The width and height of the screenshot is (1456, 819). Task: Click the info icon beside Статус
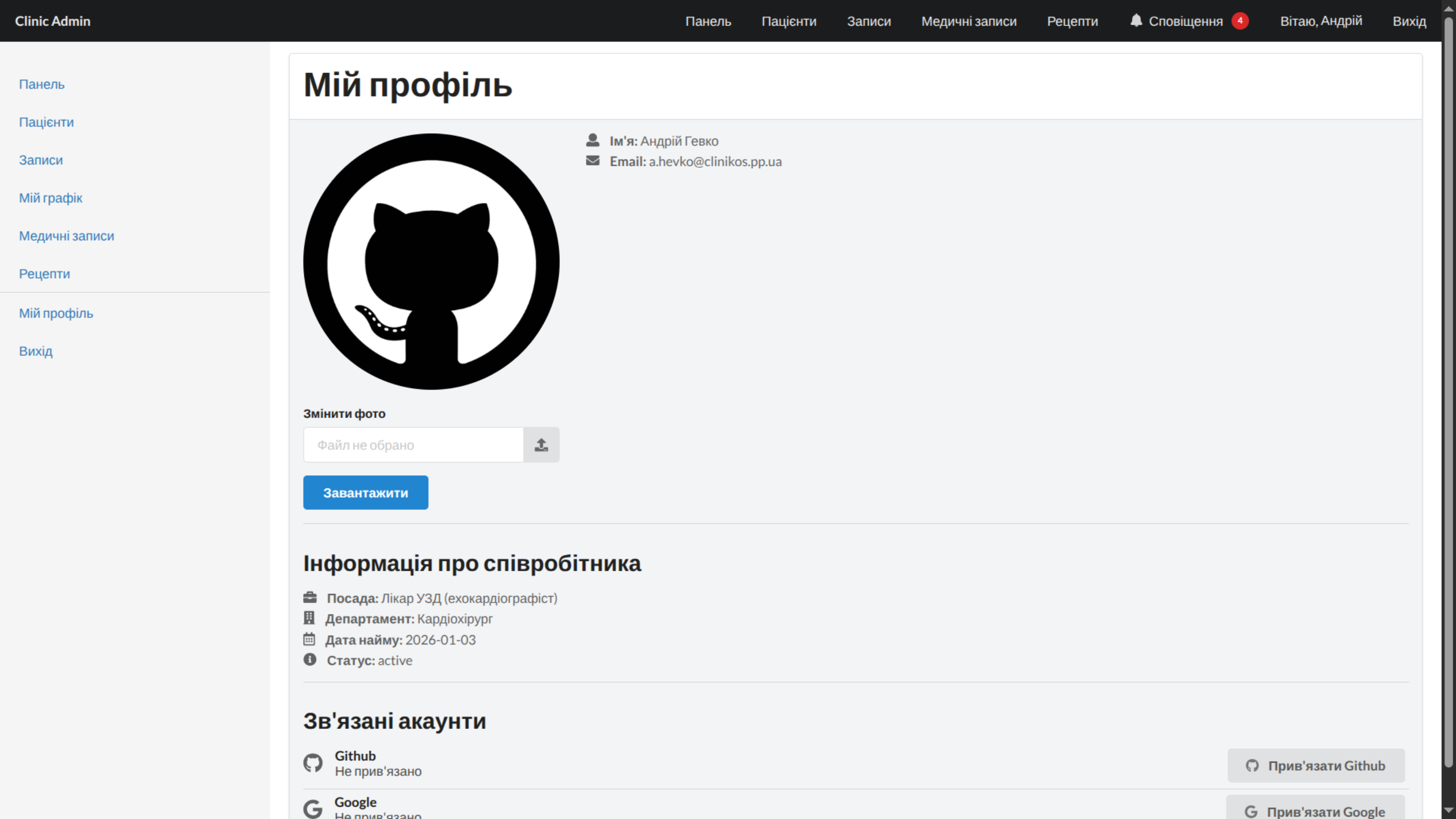pyautogui.click(x=310, y=660)
